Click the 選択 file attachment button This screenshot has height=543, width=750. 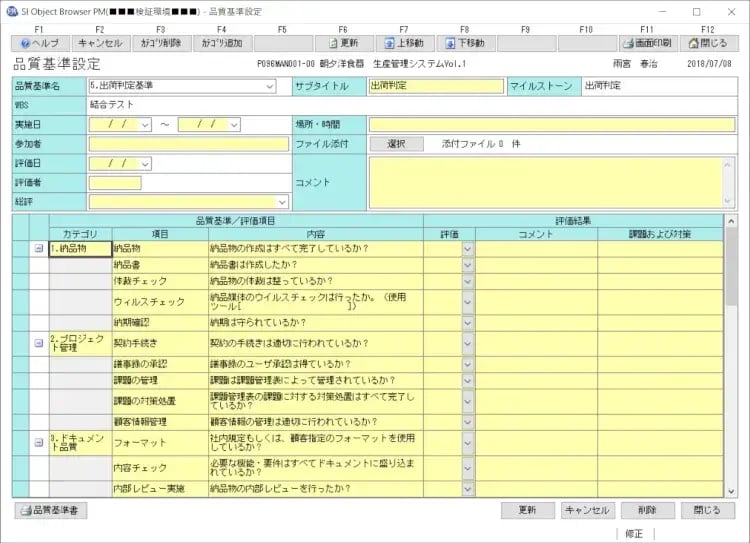397,144
